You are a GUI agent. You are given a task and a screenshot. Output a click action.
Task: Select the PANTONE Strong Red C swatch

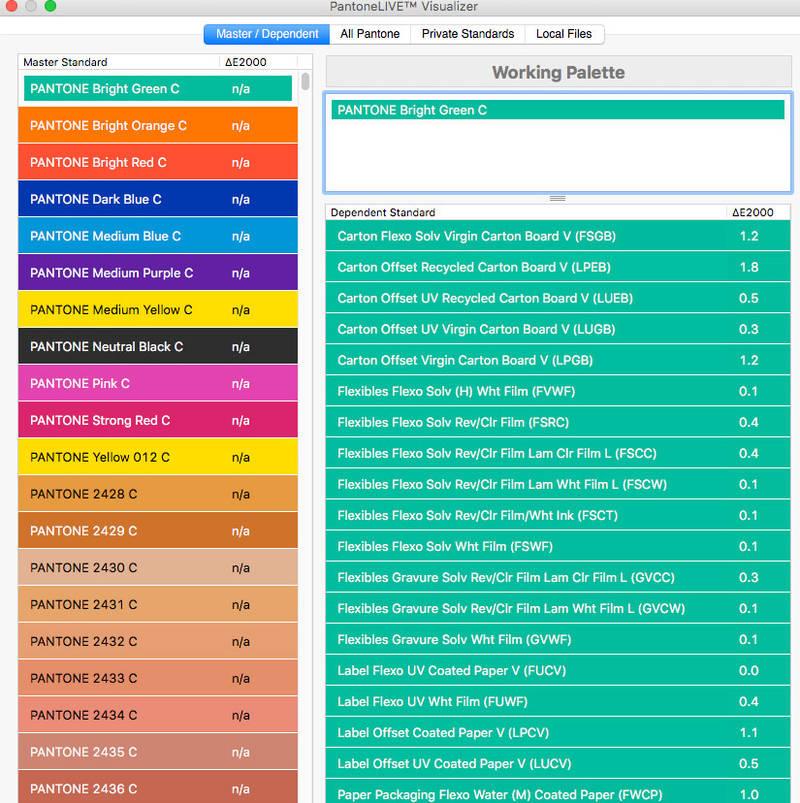coord(158,420)
